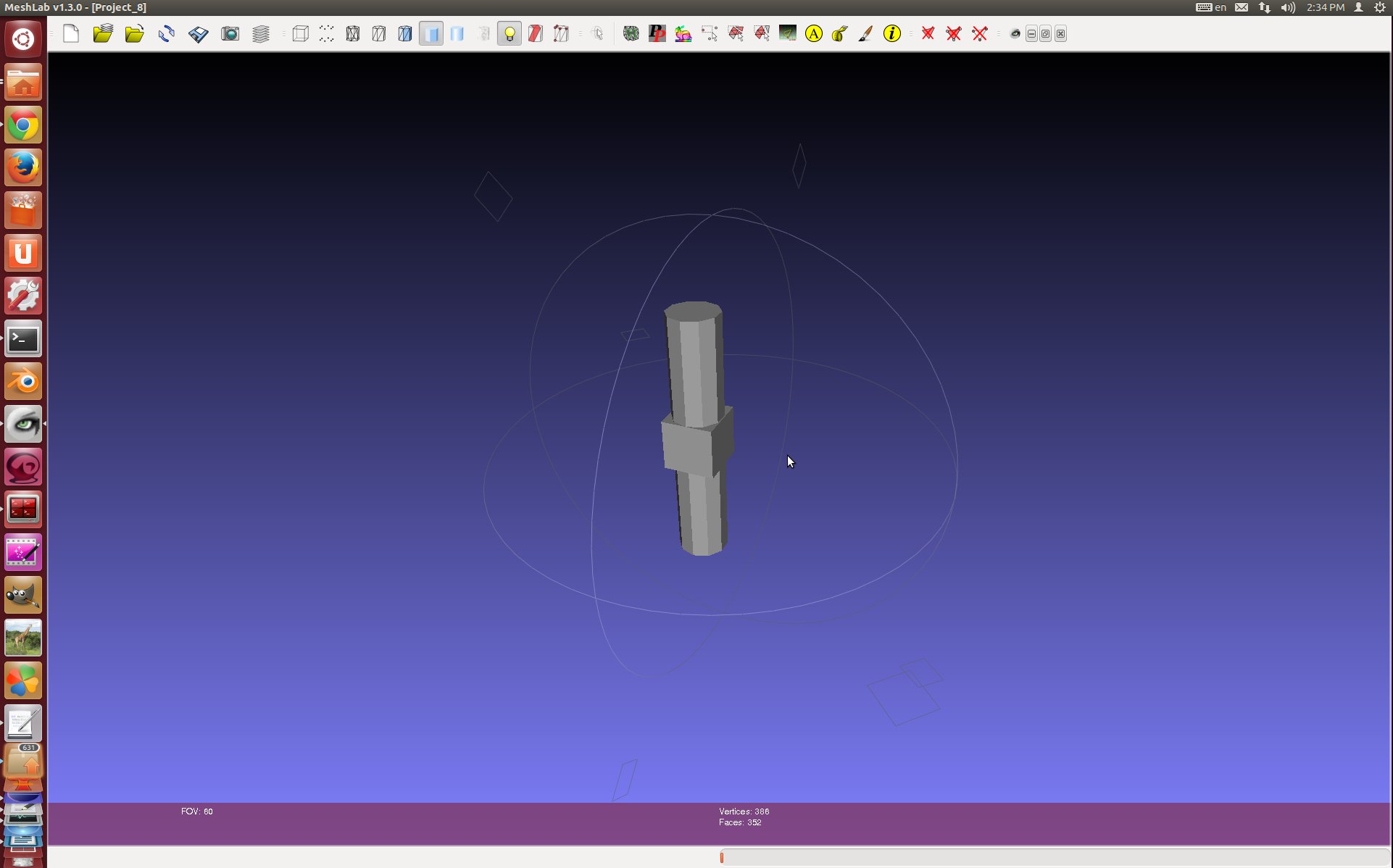Image resolution: width=1393 pixels, height=868 pixels.
Task: Restore the inner project window
Action: 1046,33
